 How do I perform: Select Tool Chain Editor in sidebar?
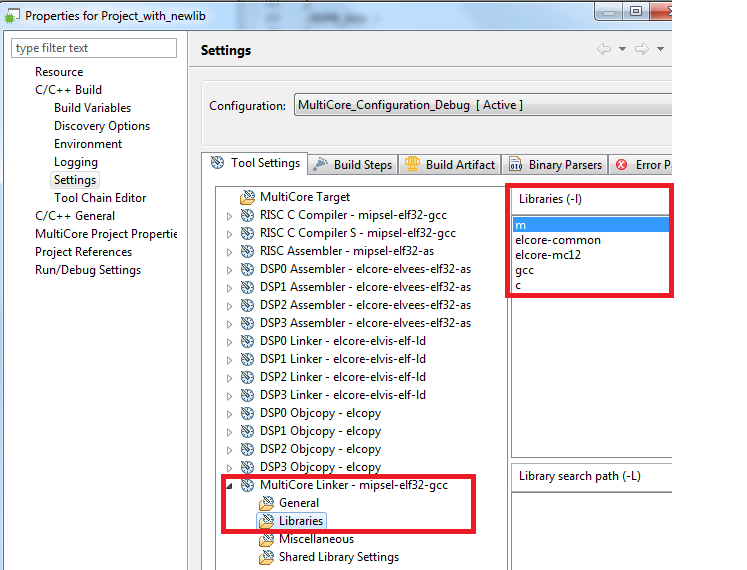pyautogui.click(x=100, y=198)
